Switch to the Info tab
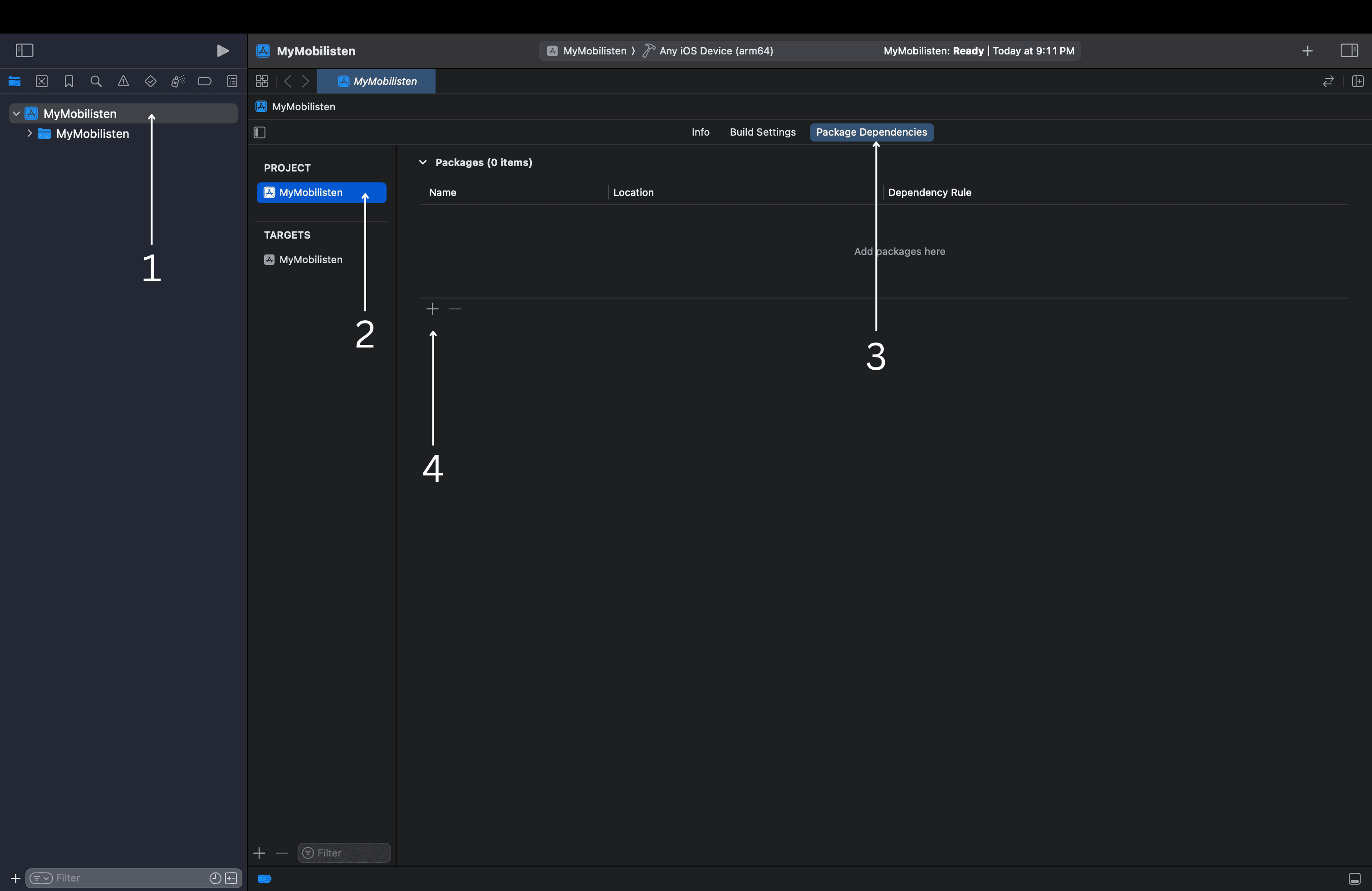This screenshot has width=1372, height=891. pos(701,132)
